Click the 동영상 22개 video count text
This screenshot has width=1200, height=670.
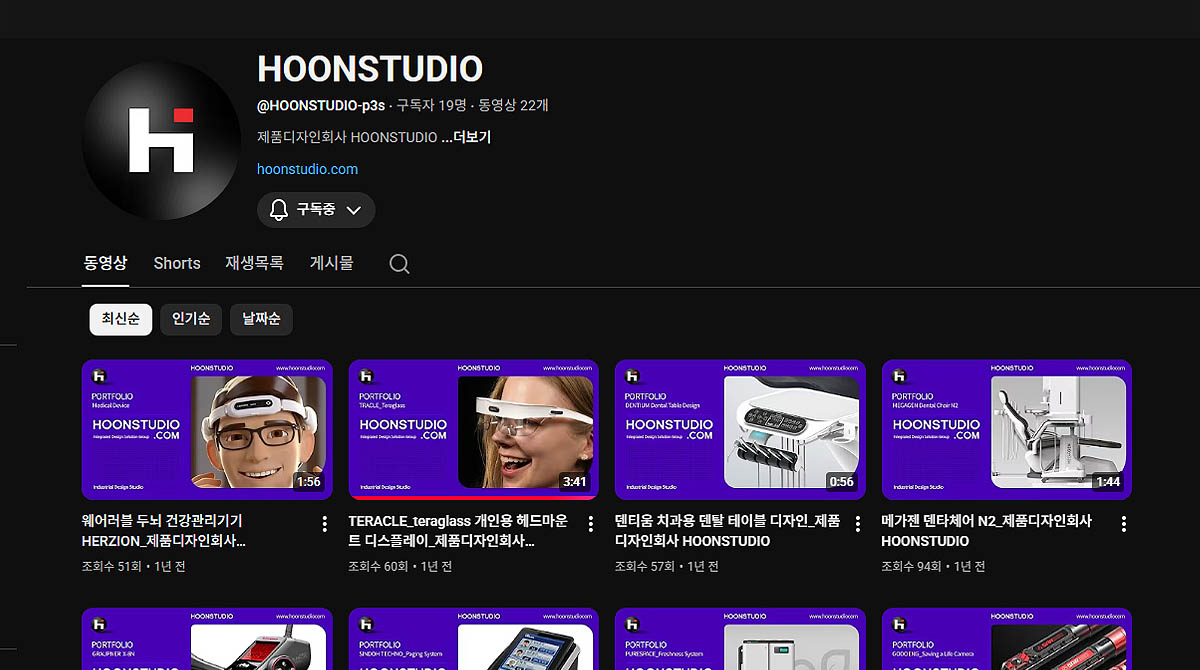513,105
